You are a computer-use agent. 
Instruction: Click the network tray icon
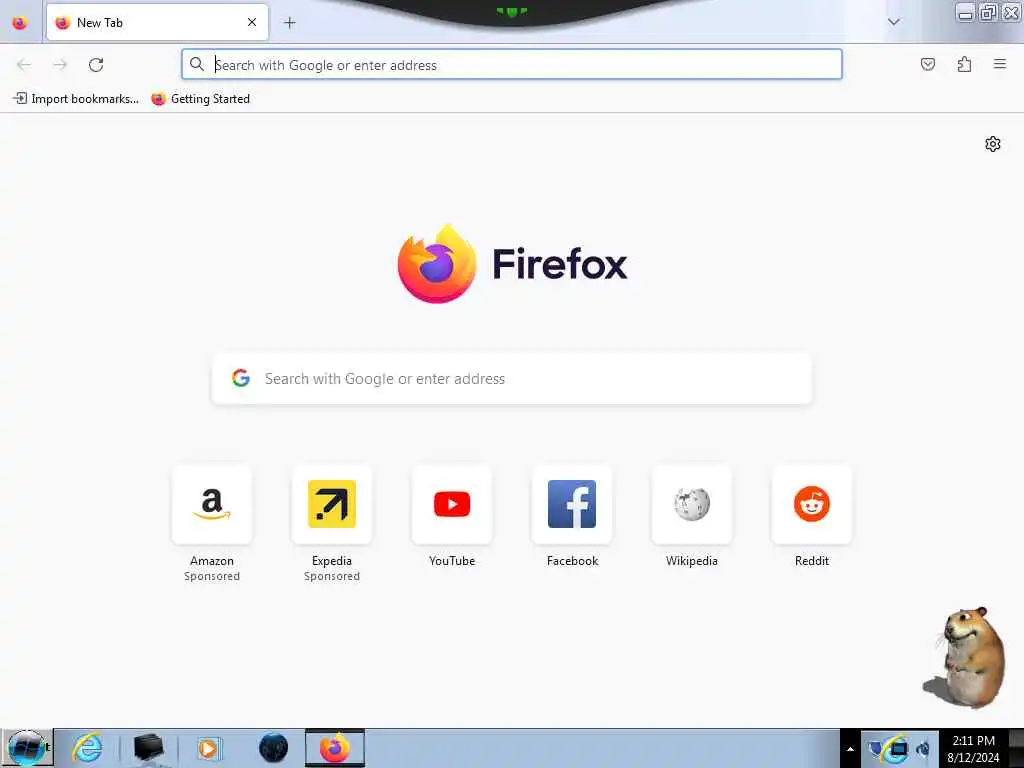[x=897, y=749]
